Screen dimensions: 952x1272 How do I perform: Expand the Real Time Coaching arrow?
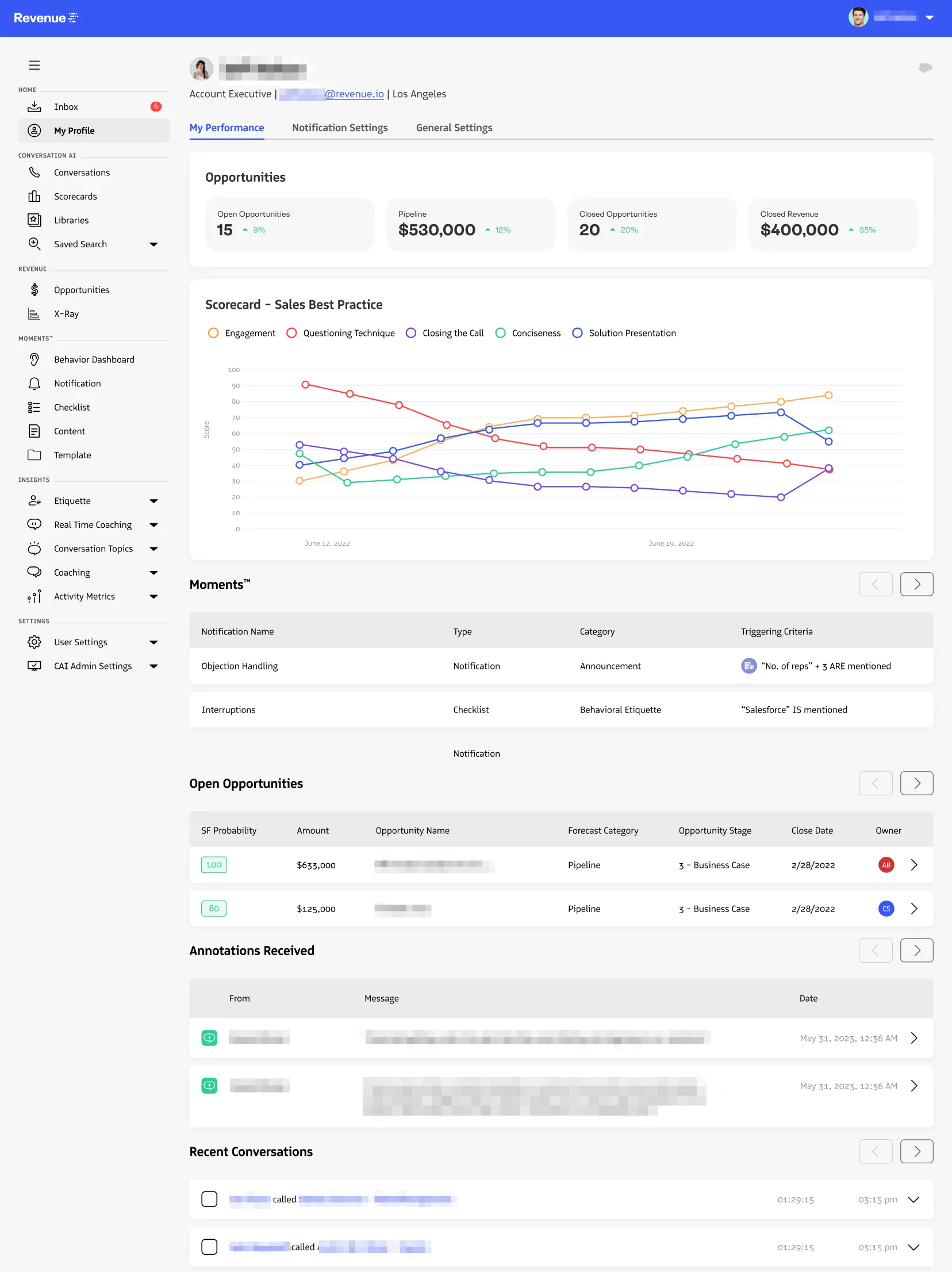click(153, 525)
